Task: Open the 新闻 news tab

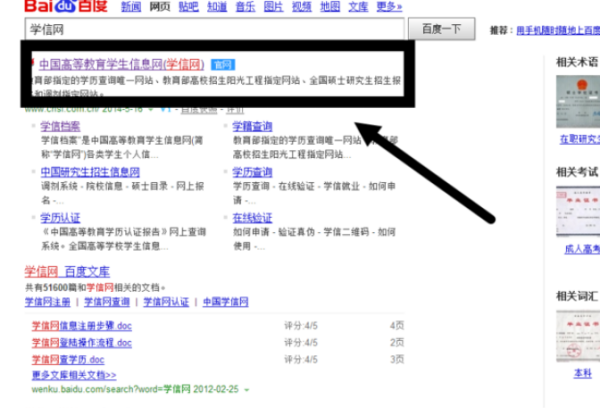Action: [131, 7]
